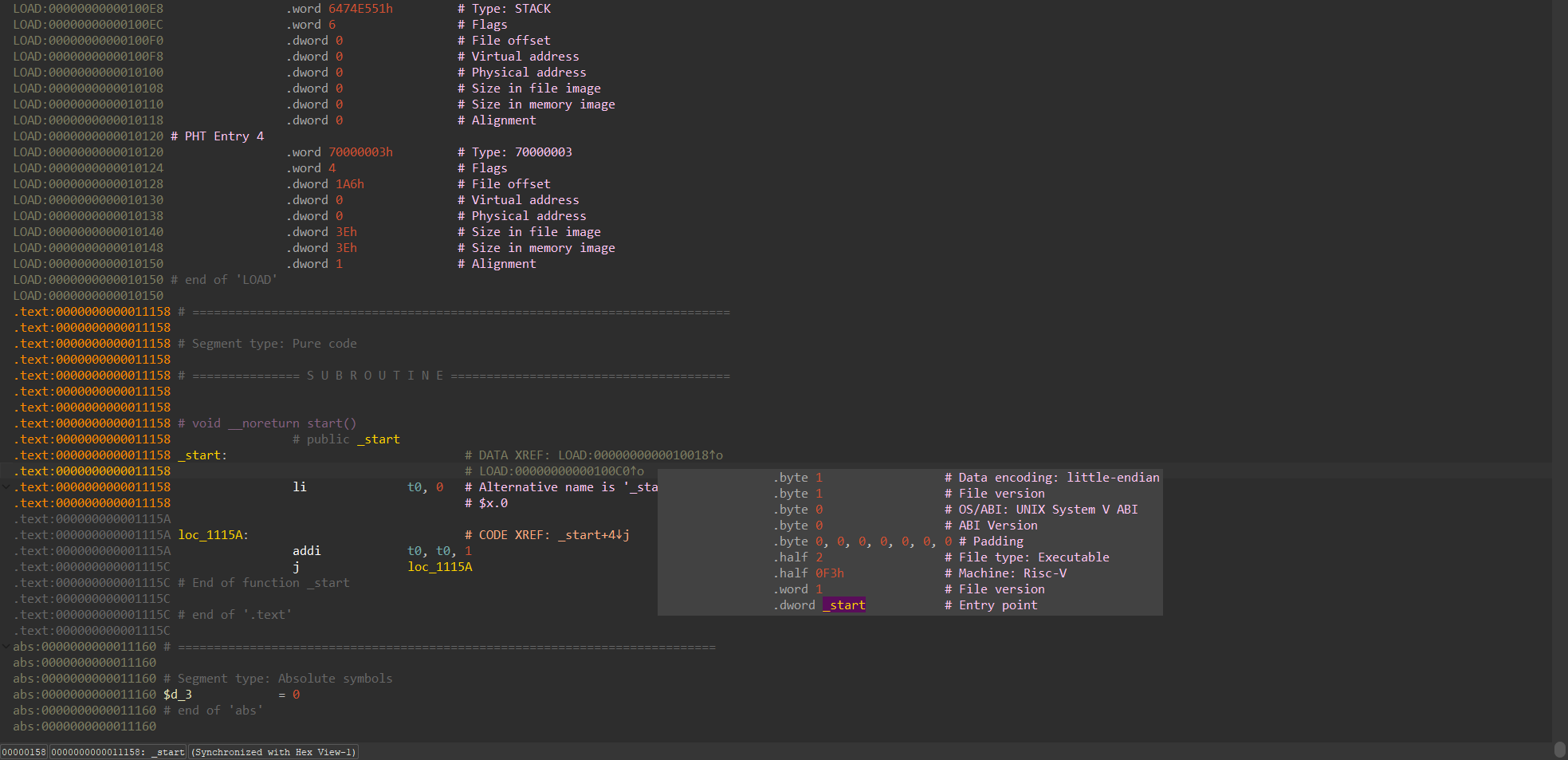Collapse the abs segment fold arrow
Screen dimensions: 1568x760
(6, 646)
